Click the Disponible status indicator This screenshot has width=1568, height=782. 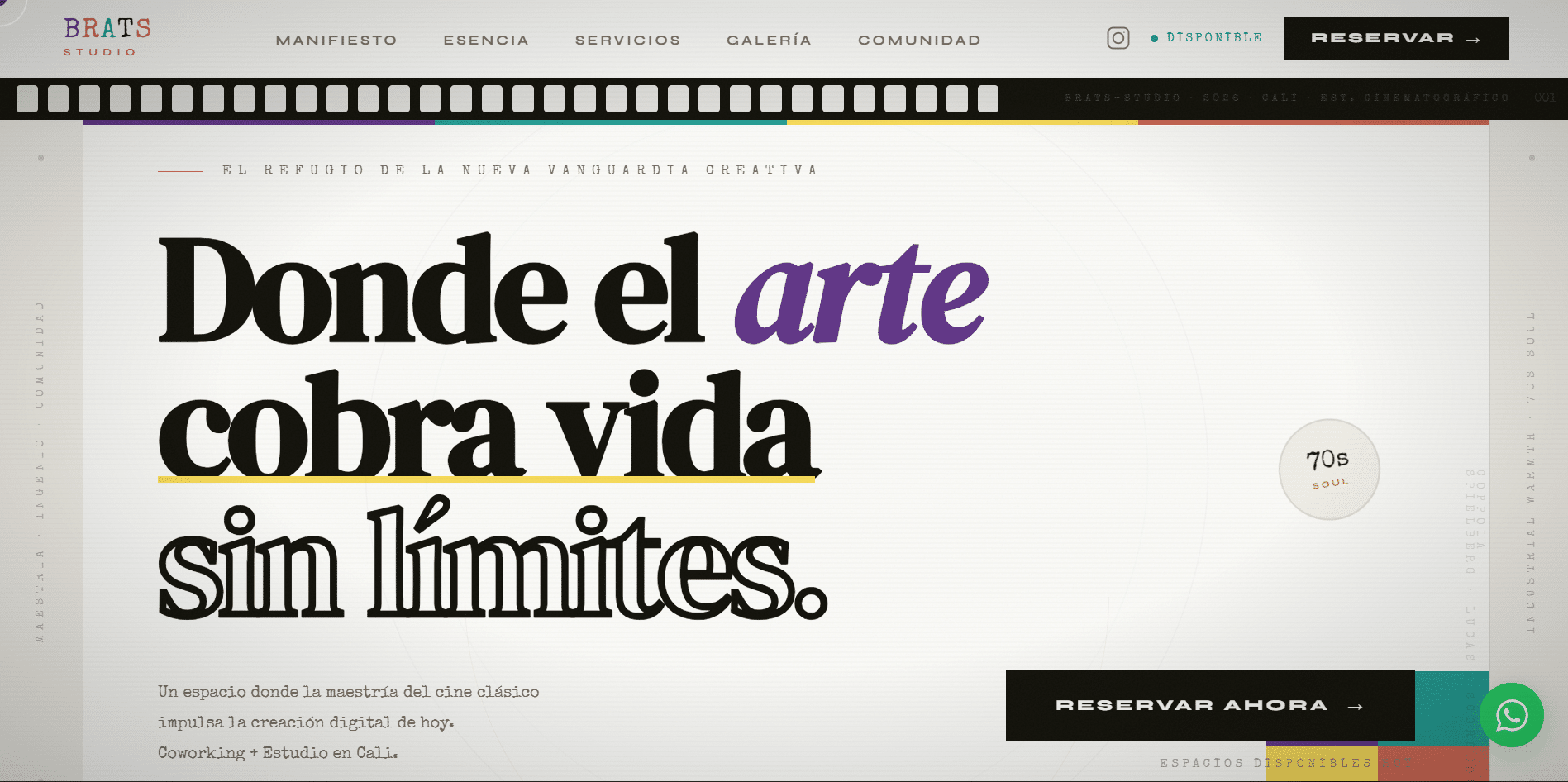1207,37
